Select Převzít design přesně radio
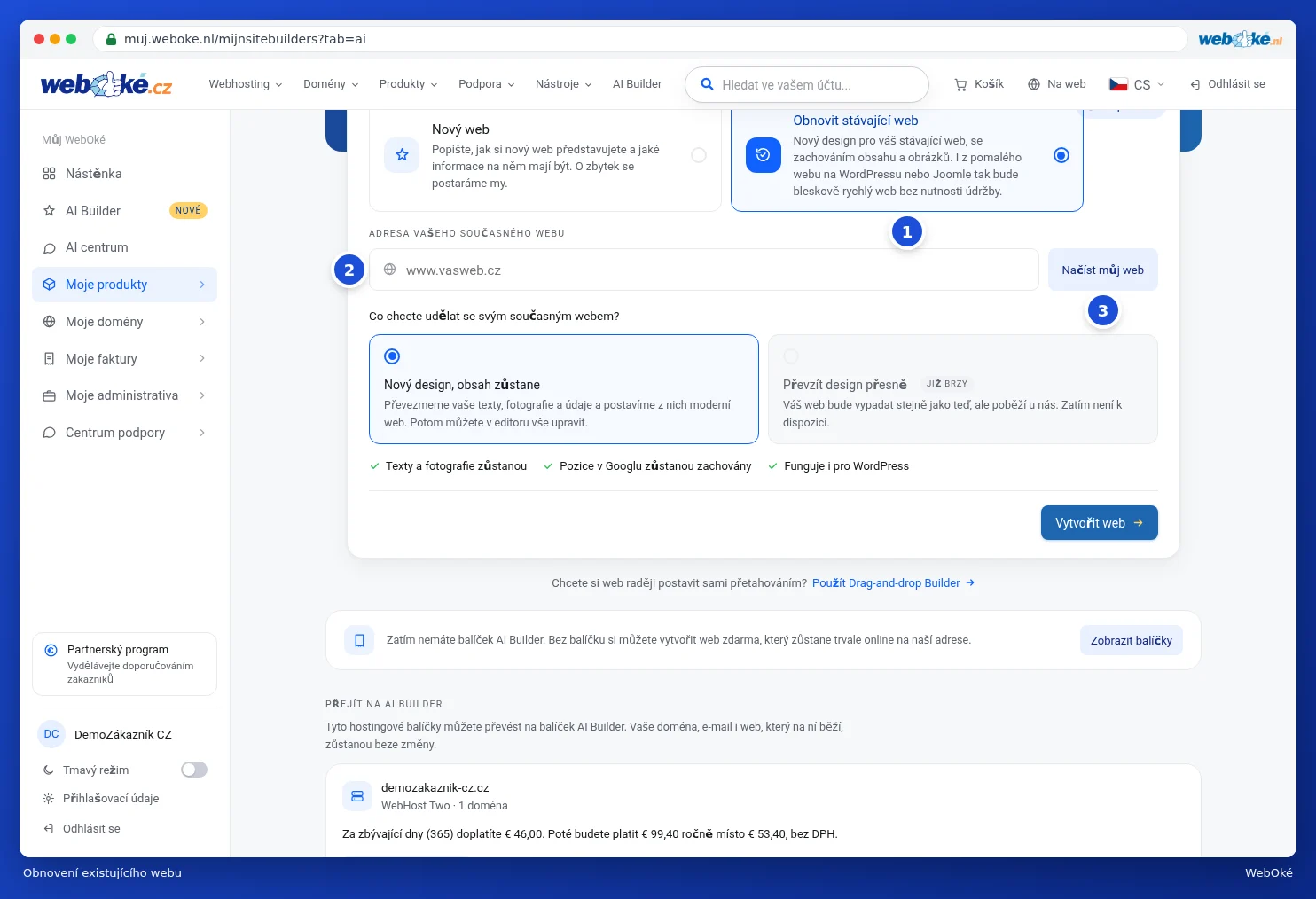Image resolution: width=1316 pixels, height=899 pixels. [x=791, y=356]
